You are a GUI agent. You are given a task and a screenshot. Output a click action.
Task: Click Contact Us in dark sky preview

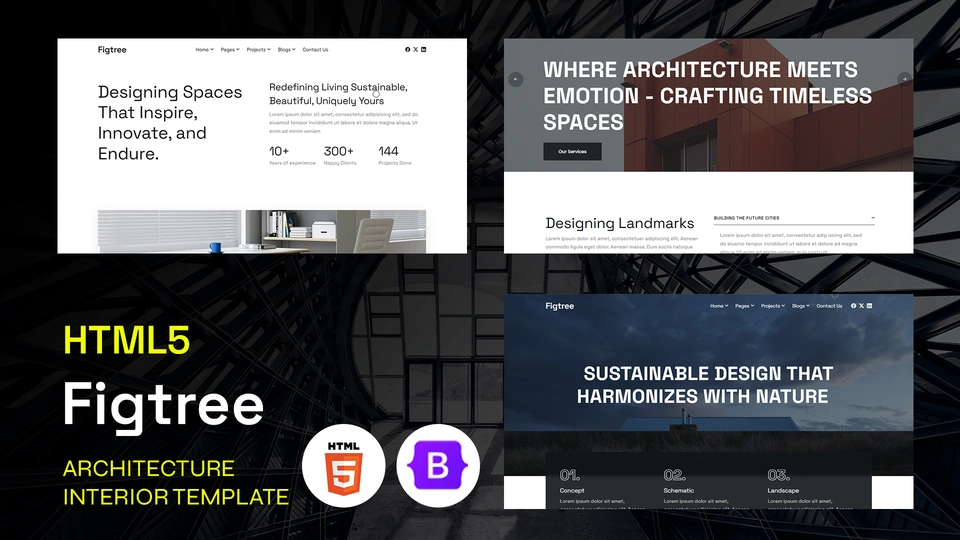tap(829, 306)
